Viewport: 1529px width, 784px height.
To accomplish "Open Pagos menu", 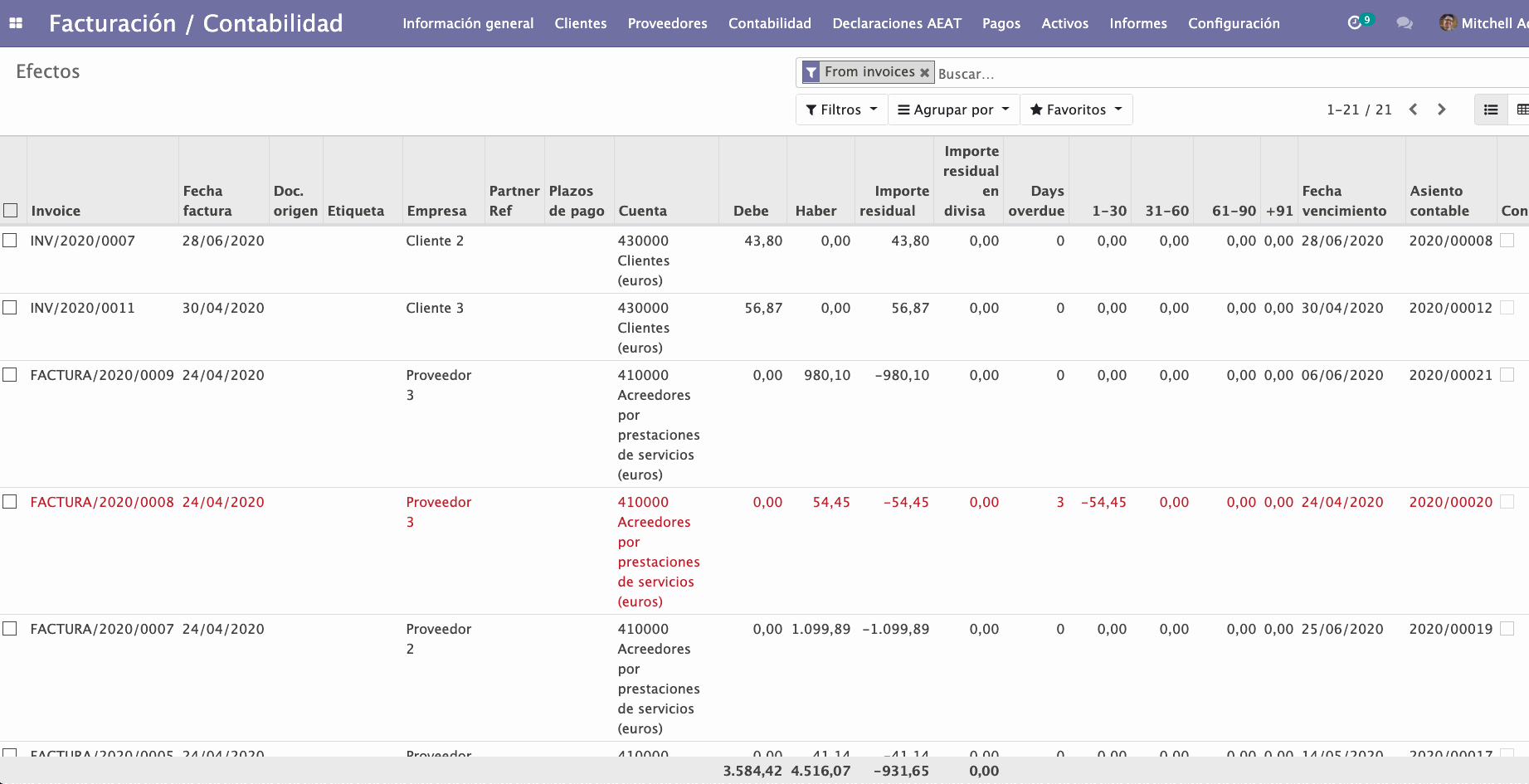I will point(1001,23).
